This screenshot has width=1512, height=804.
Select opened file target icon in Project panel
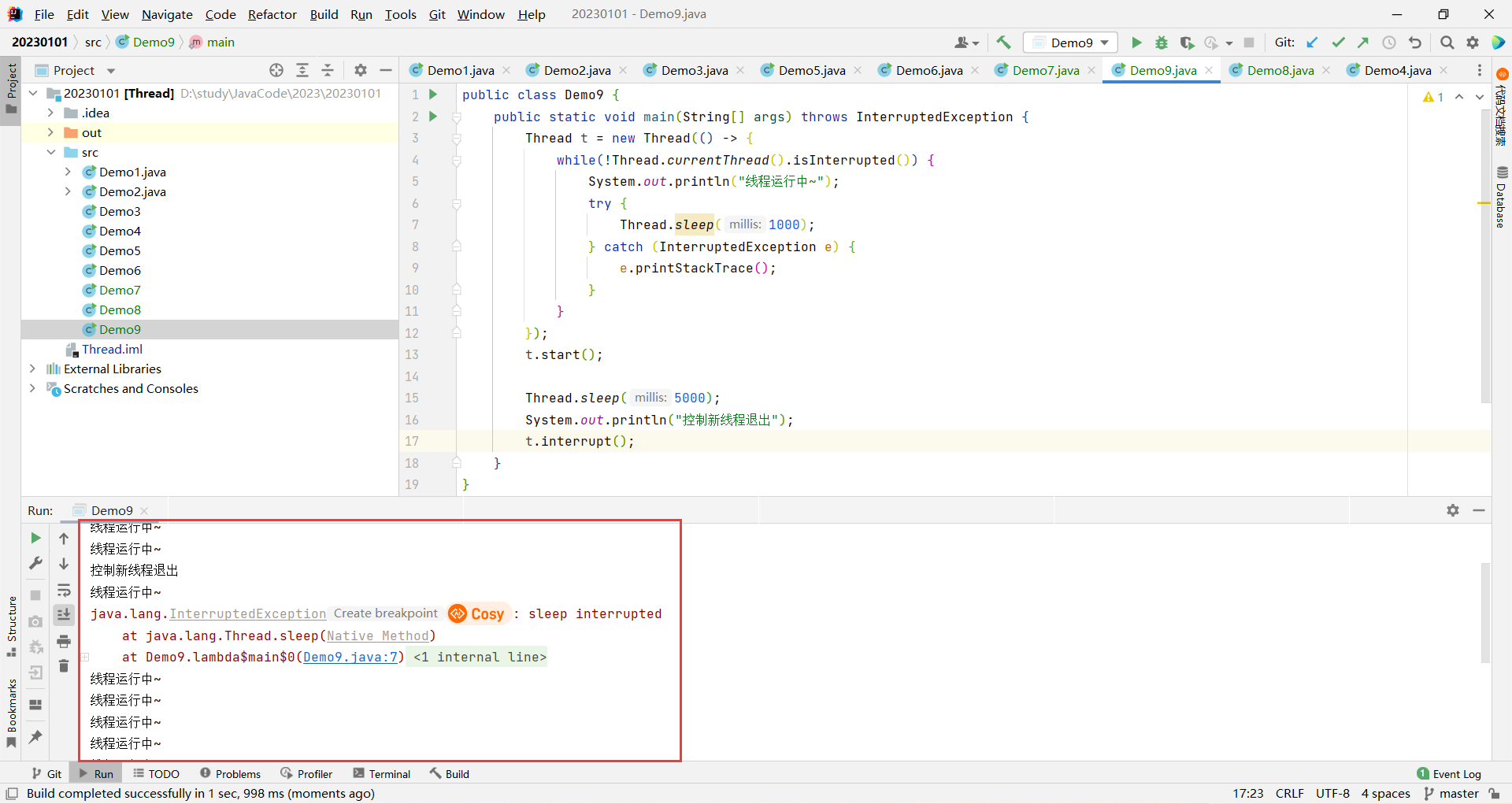coord(276,70)
